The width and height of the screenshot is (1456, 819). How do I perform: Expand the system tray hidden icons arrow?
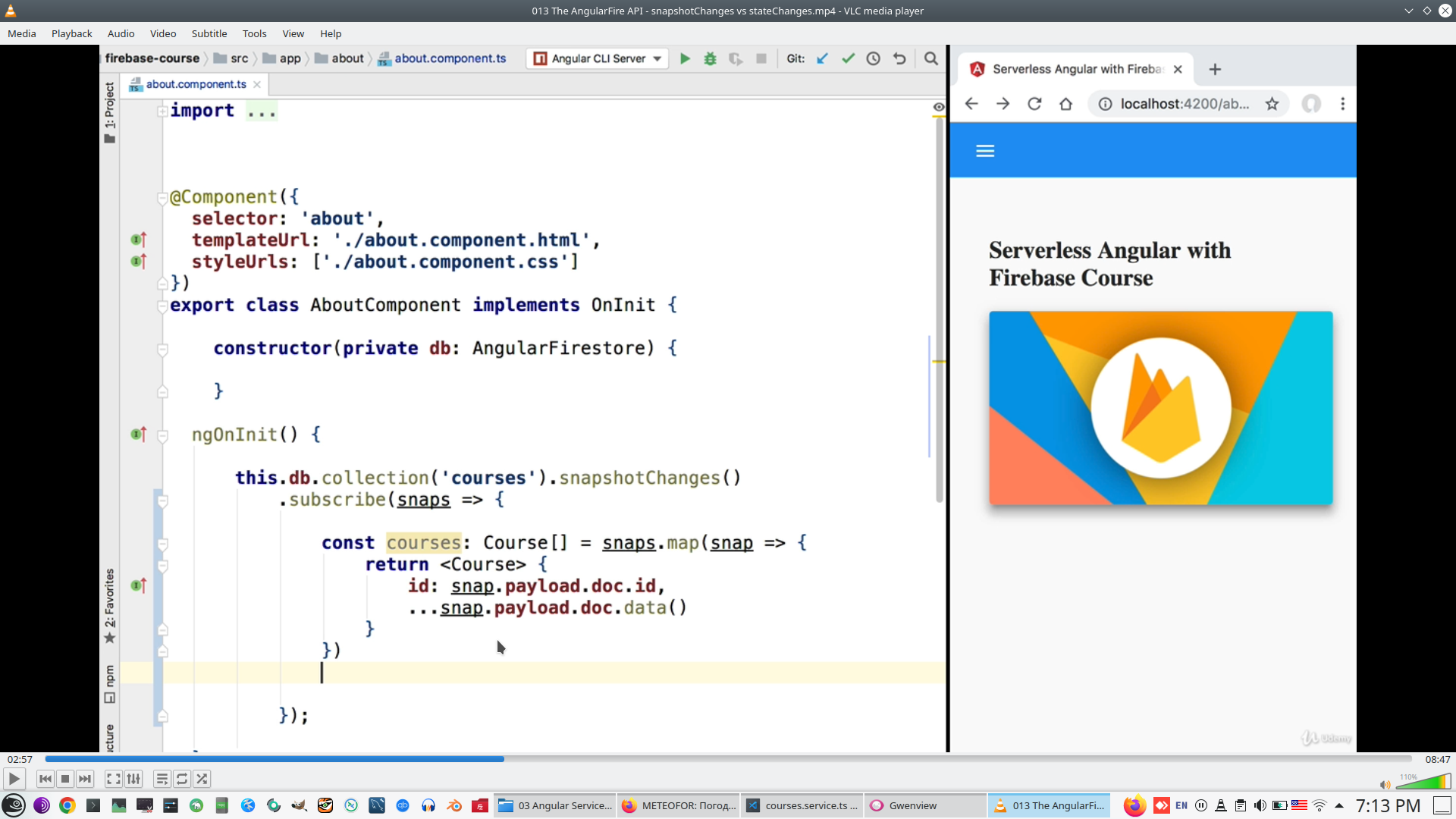1339,805
